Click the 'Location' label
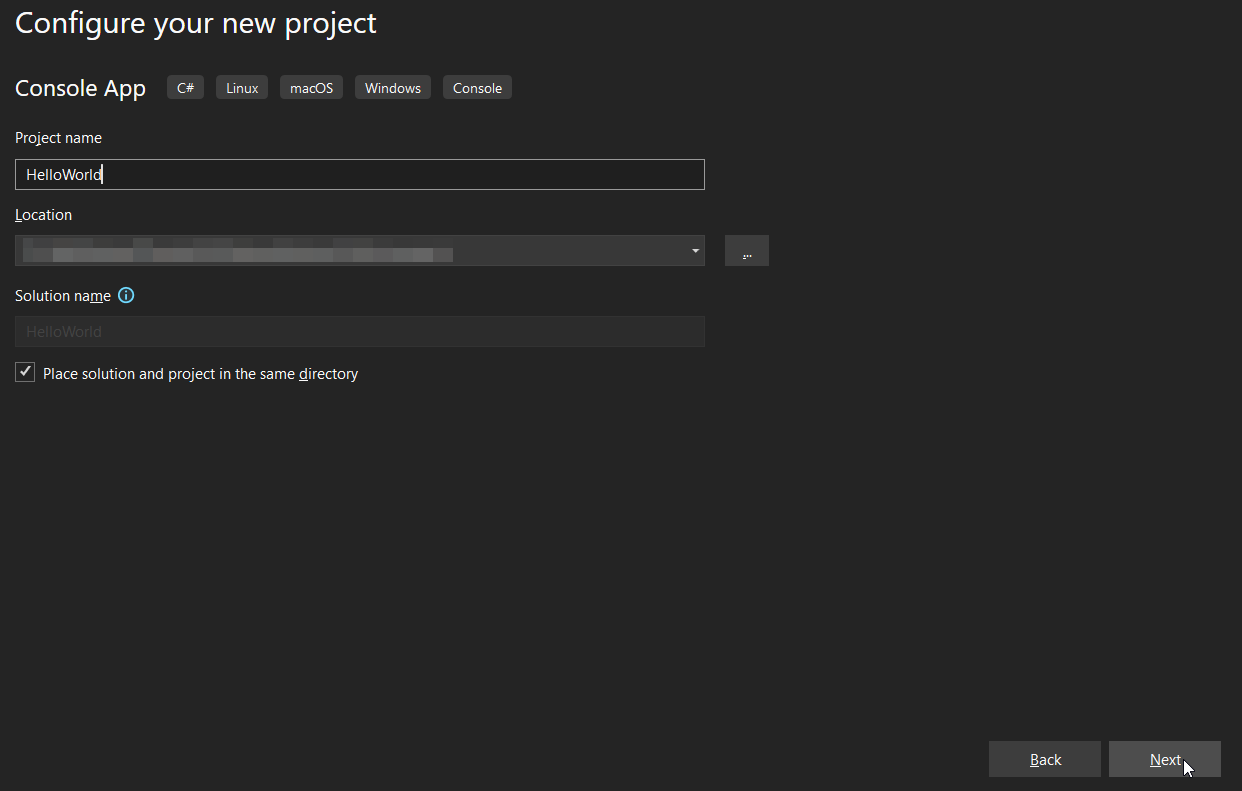 44,215
